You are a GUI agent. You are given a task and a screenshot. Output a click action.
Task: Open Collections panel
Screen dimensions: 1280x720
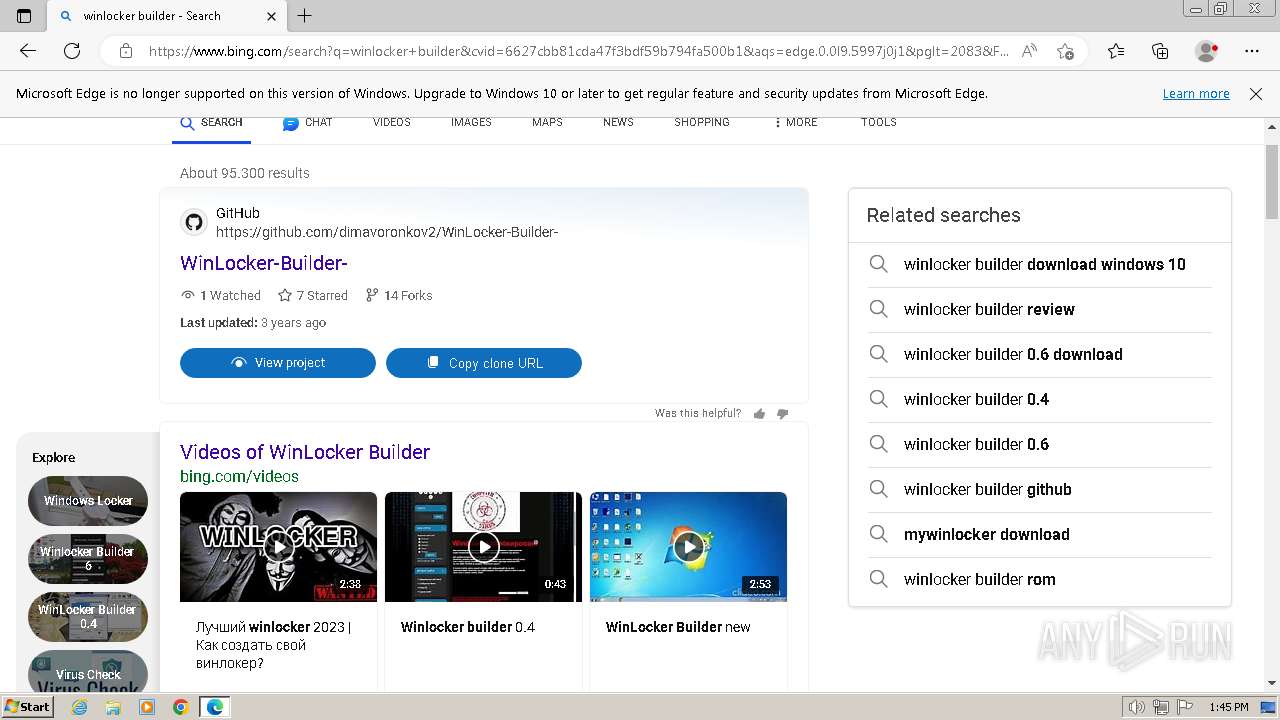pyautogui.click(x=1160, y=51)
